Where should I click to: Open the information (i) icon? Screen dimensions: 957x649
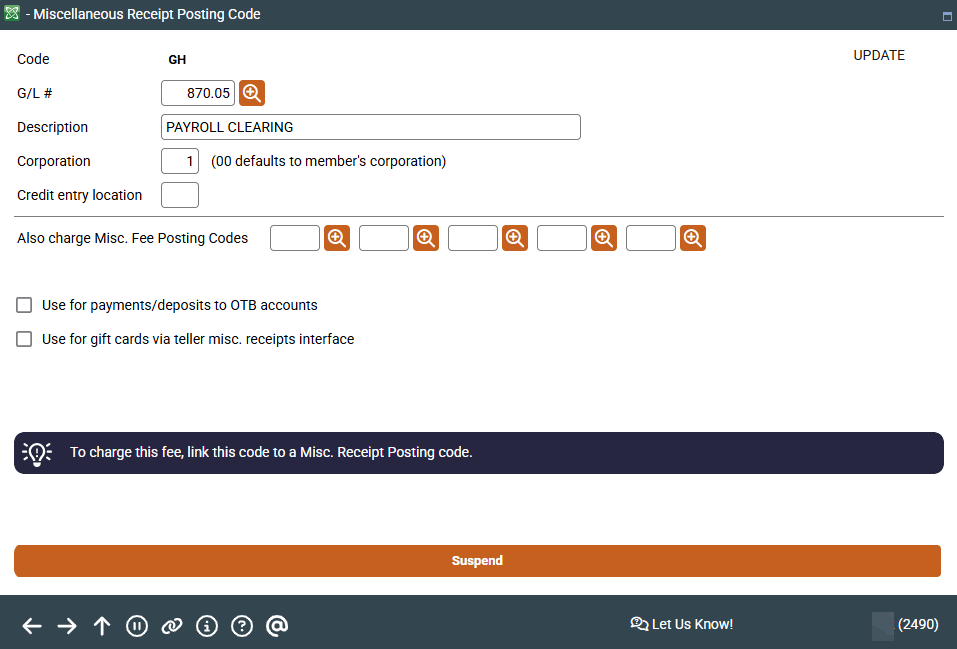coord(207,626)
